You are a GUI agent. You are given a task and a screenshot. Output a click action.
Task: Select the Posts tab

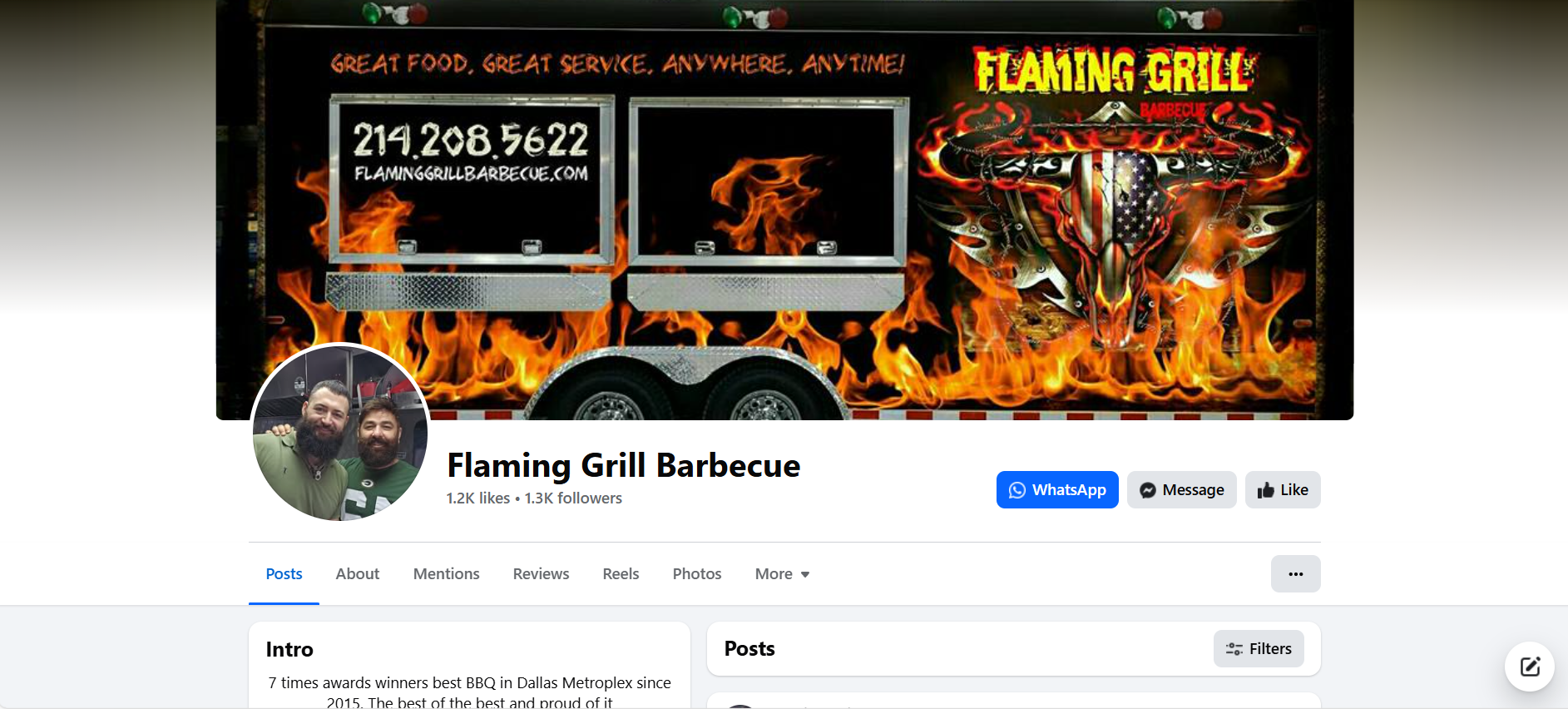tap(284, 574)
